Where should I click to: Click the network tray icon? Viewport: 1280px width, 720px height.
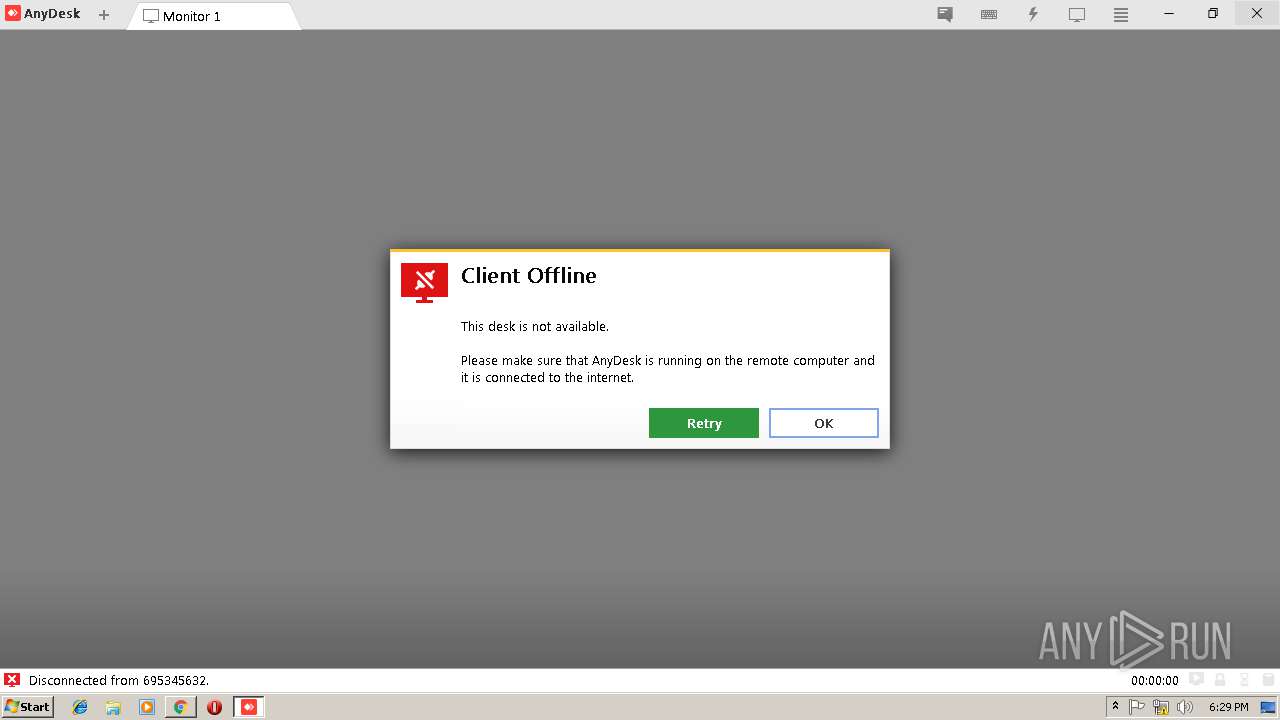[1161, 707]
